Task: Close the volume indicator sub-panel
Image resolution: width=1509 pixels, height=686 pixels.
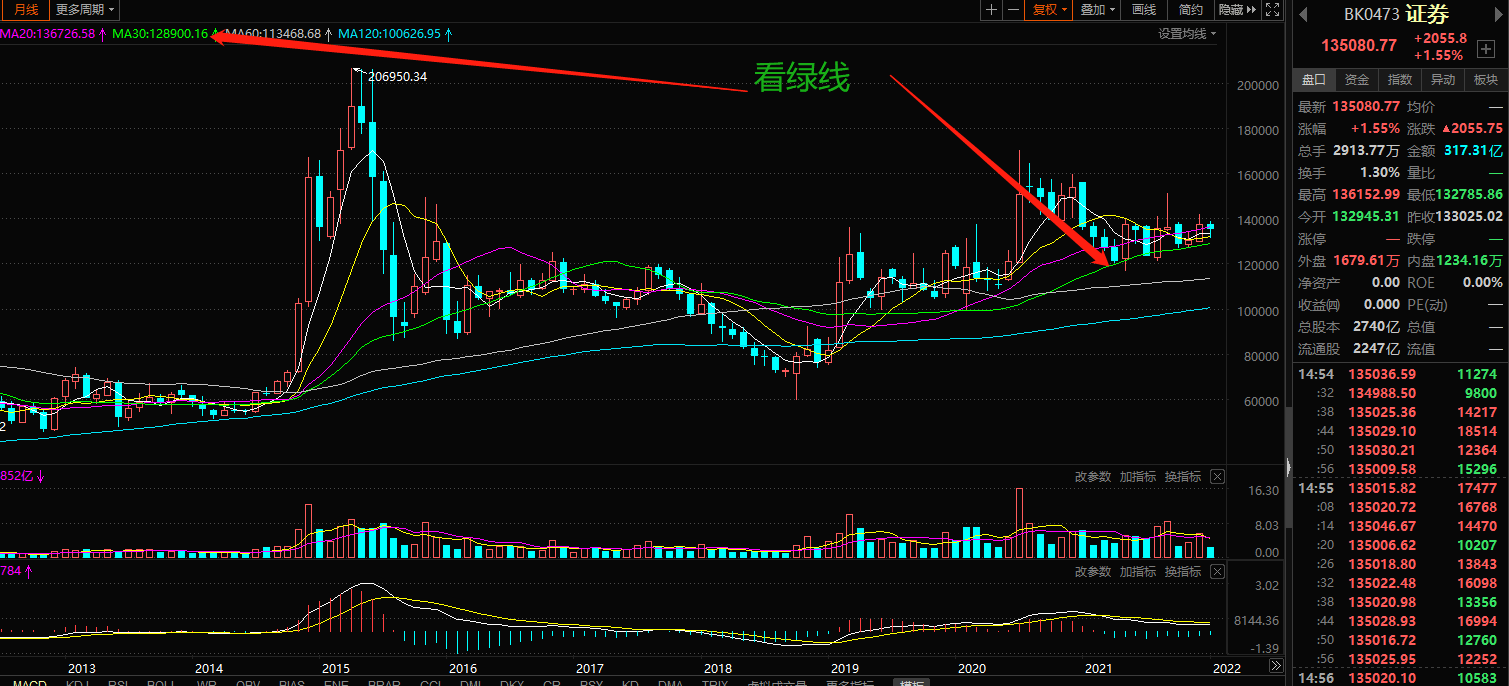Action: coord(1217,477)
